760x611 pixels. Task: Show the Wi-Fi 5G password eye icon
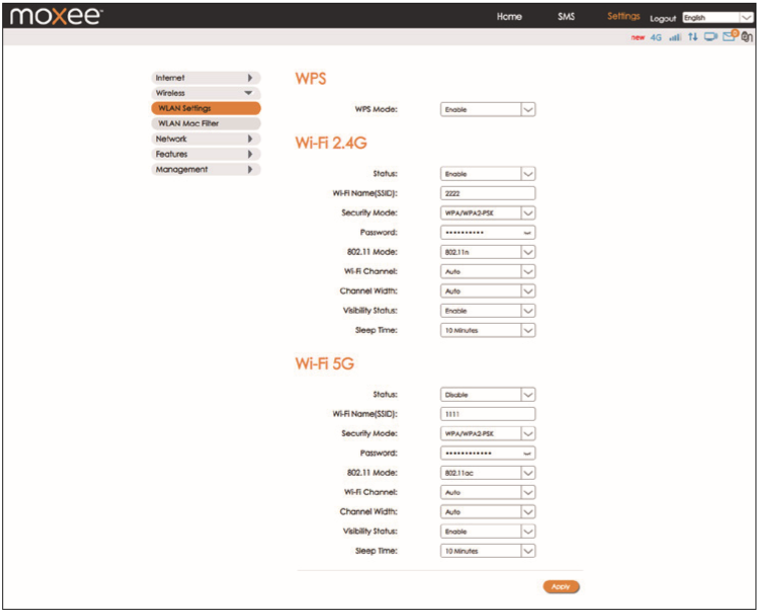click(x=527, y=454)
